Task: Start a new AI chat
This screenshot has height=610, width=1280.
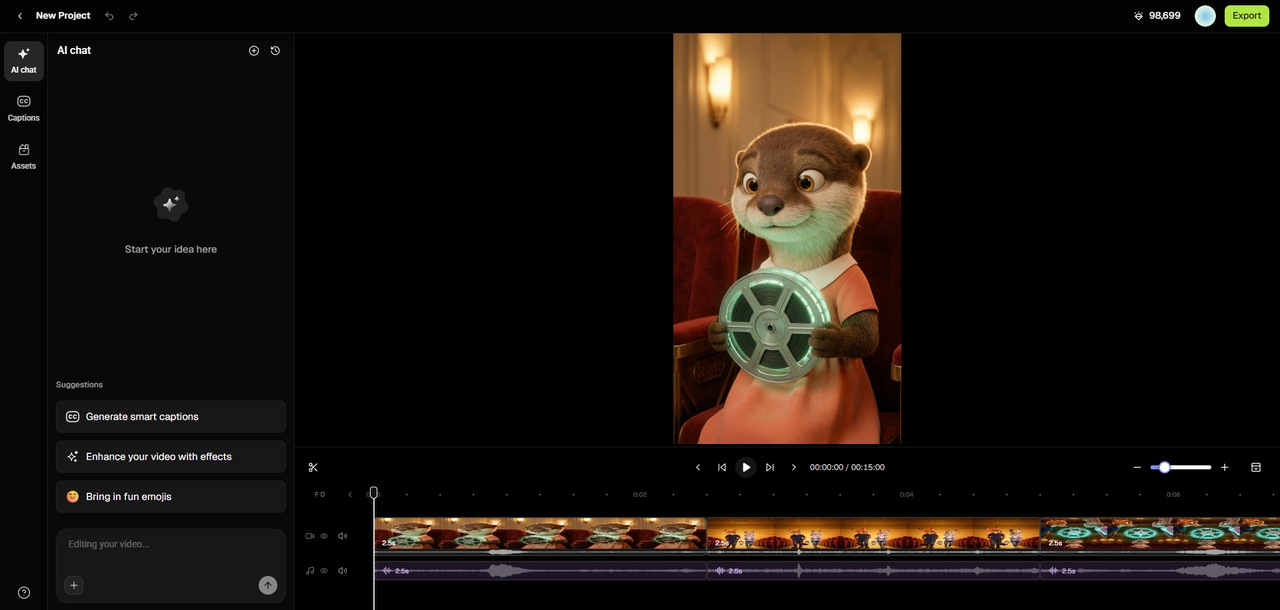Action: click(254, 50)
